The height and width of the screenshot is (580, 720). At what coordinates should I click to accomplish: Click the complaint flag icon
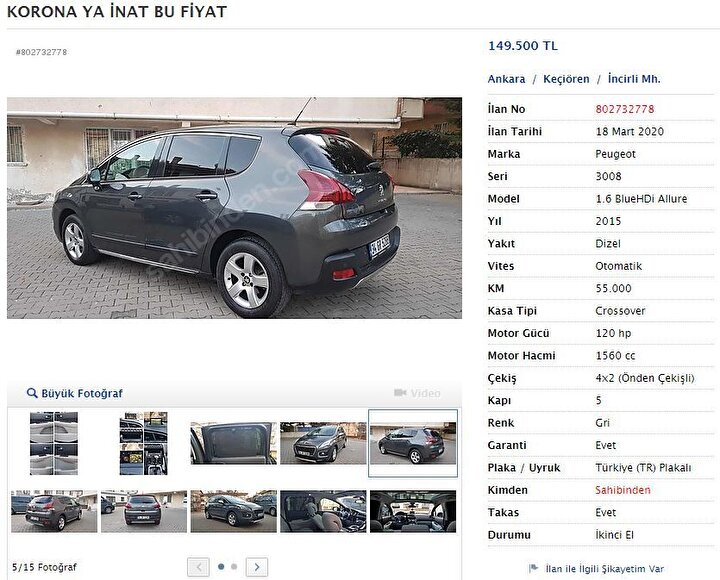(x=533, y=569)
